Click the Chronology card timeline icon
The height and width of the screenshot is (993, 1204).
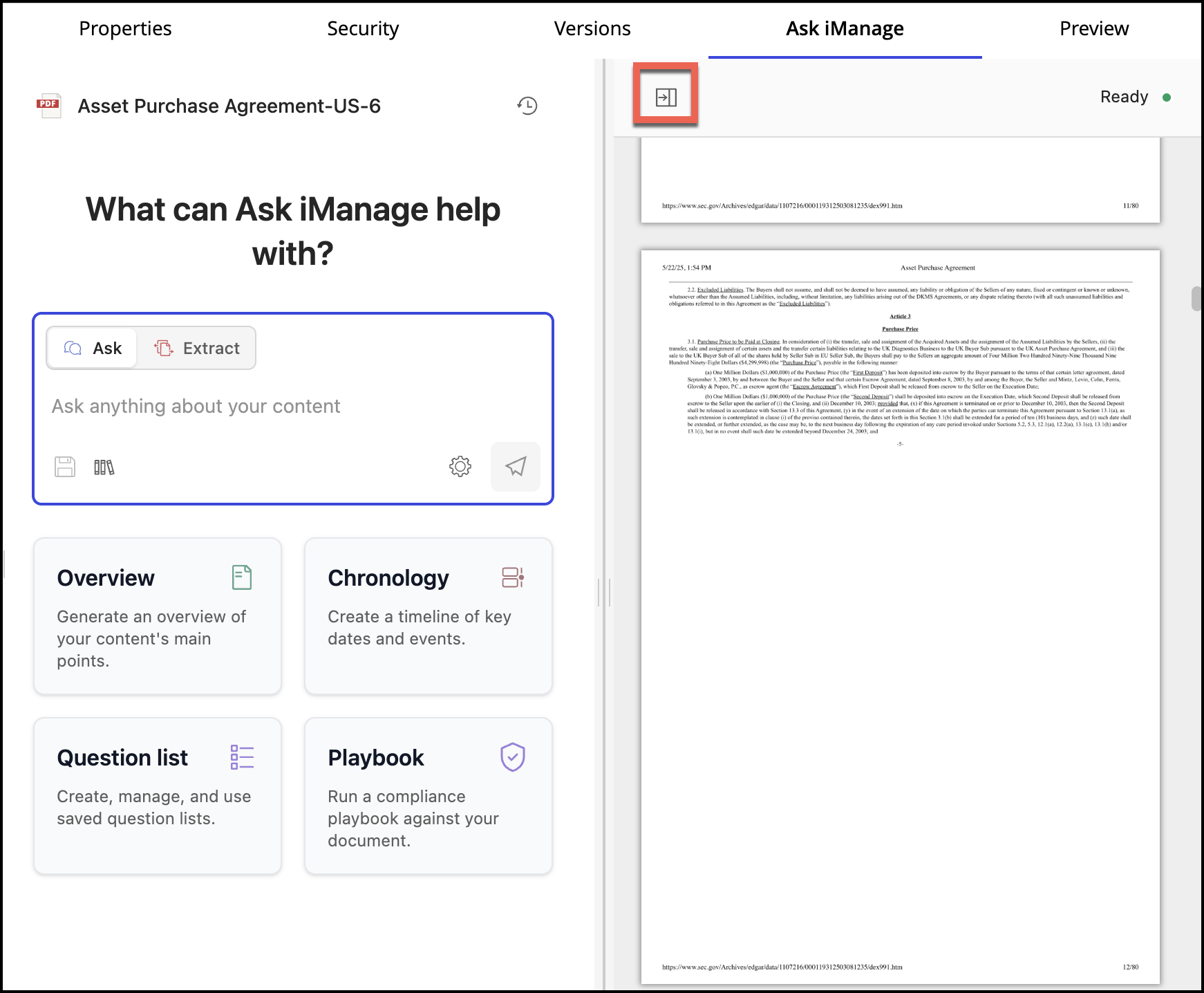(x=513, y=577)
